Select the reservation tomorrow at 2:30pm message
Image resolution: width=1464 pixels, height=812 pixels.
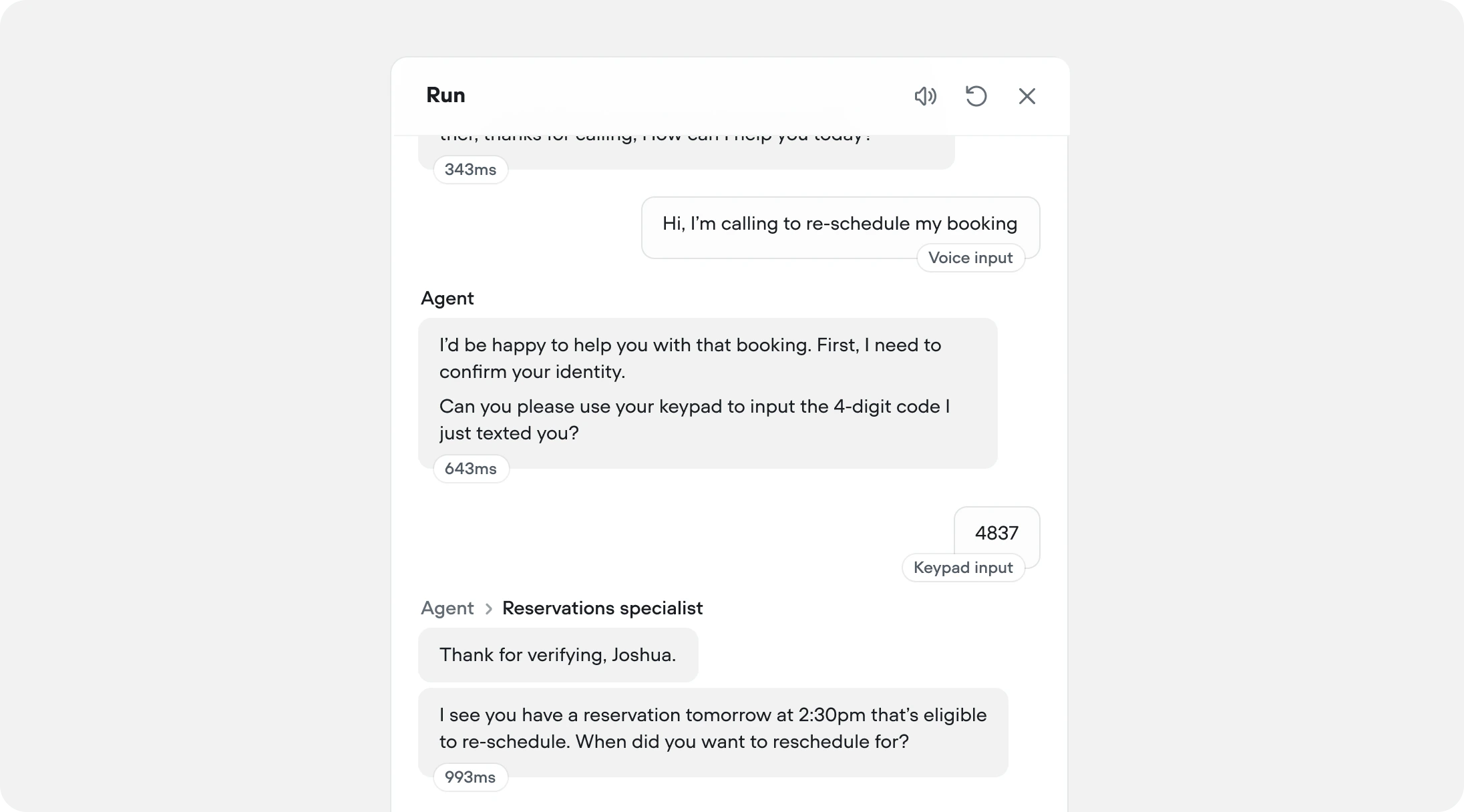(x=711, y=728)
